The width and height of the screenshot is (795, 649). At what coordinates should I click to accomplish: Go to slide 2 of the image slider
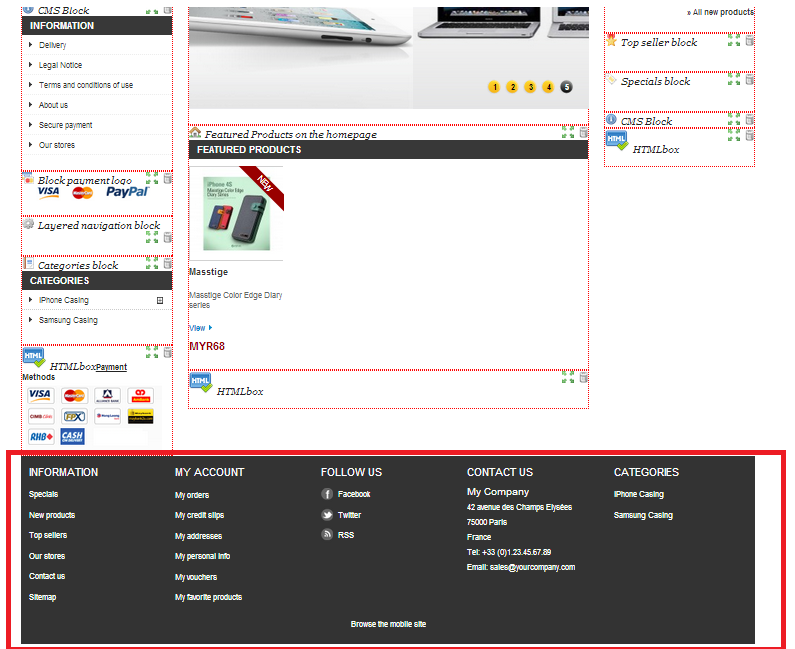point(512,87)
